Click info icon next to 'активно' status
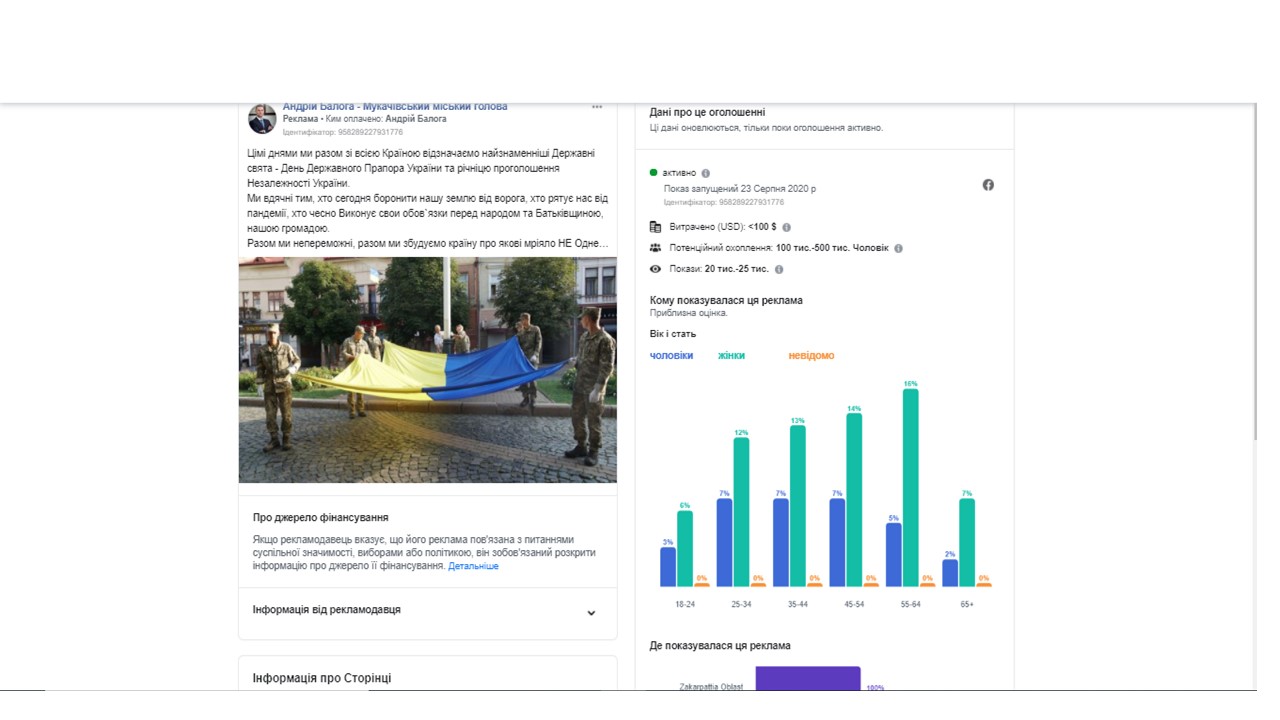1280x720 pixels. 706,173
